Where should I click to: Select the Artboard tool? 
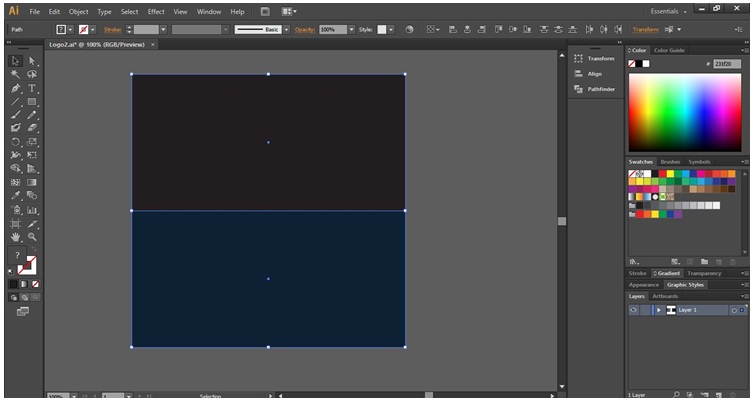pyautogui.click(x=15, y=224)
